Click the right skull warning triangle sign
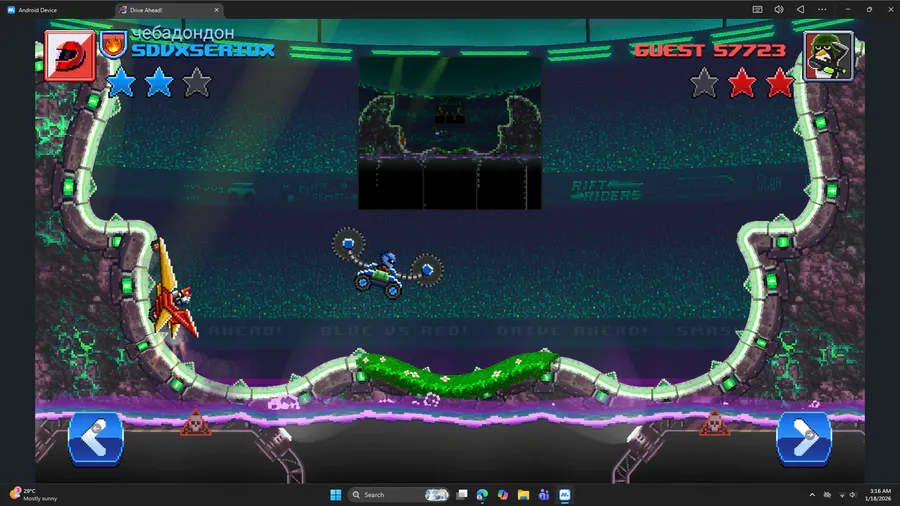Image resolution: width=900 pixels, height=506 pixels. 715,423
